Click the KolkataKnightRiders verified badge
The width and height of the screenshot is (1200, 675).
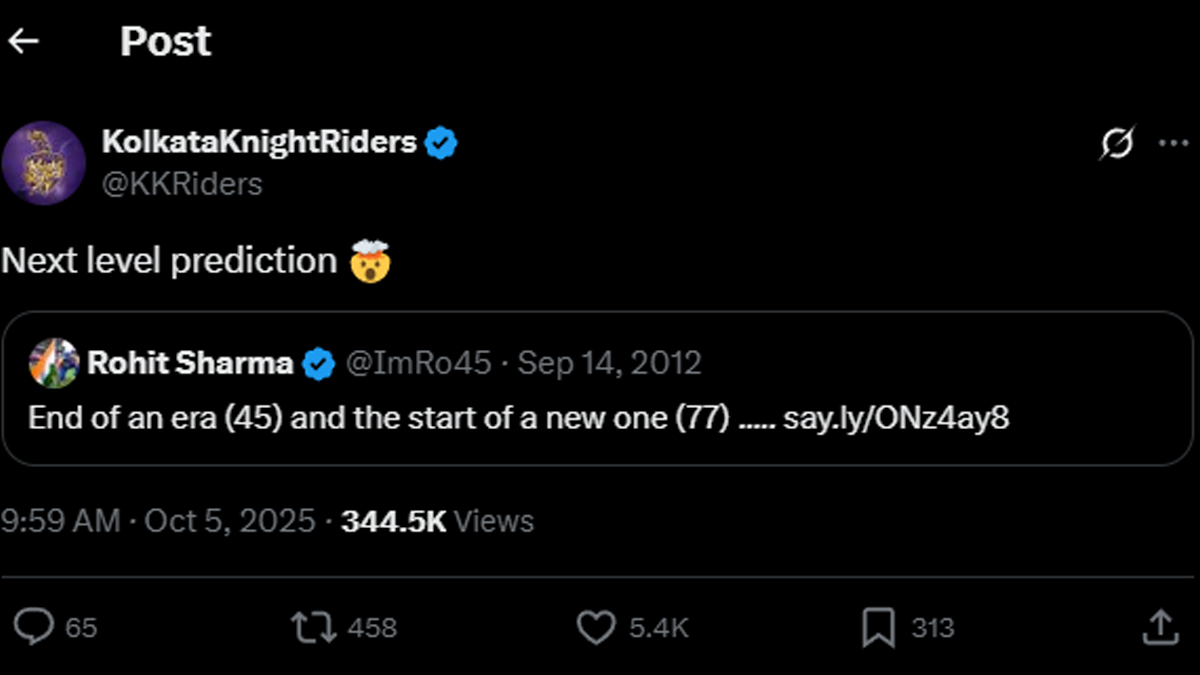[x=440, y=143]
